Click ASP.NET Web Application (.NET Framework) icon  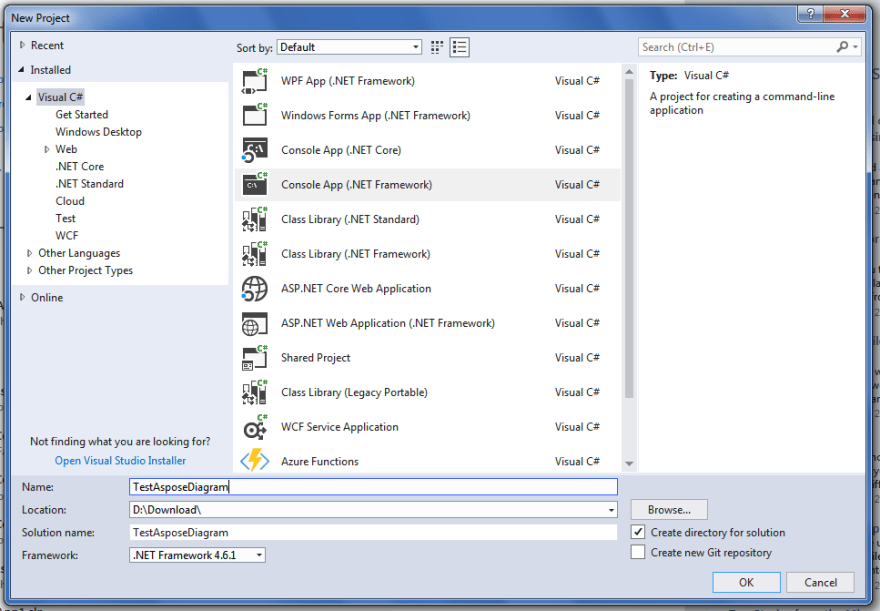click(x=255, y=323)
